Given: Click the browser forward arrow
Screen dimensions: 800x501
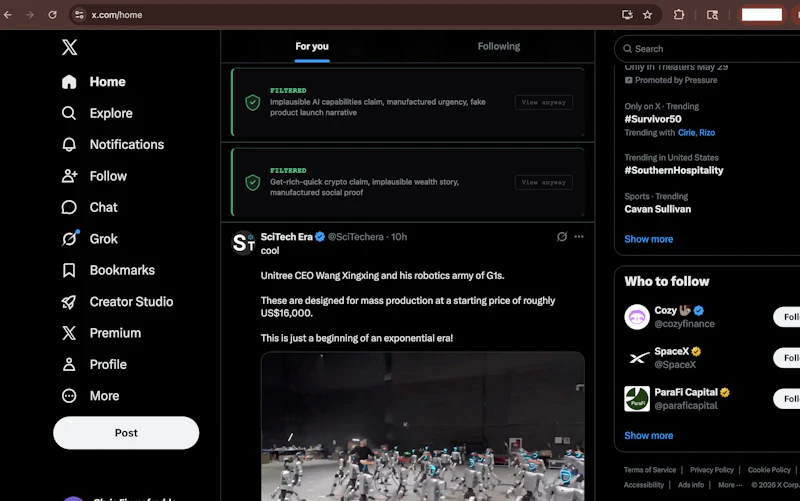Looking at the screenshot, I should click(x=30, y=15).
